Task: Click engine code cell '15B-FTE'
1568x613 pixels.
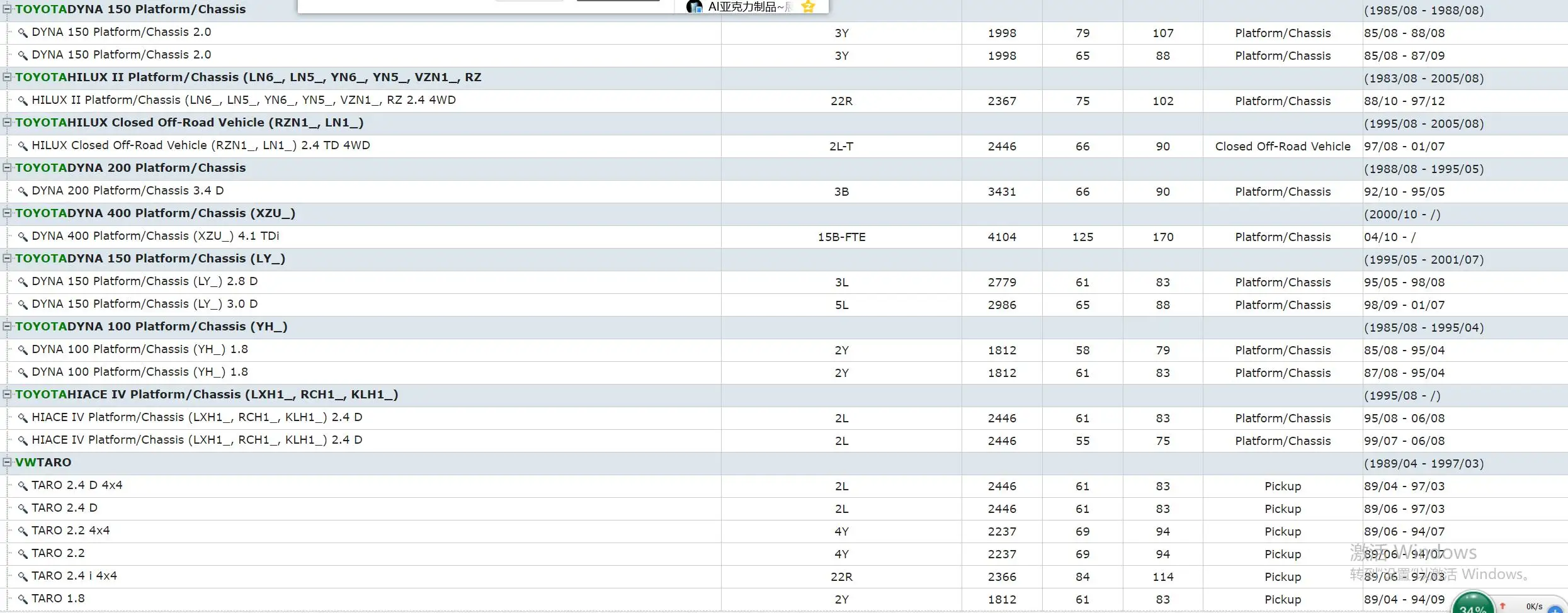Action: (841, 237)
